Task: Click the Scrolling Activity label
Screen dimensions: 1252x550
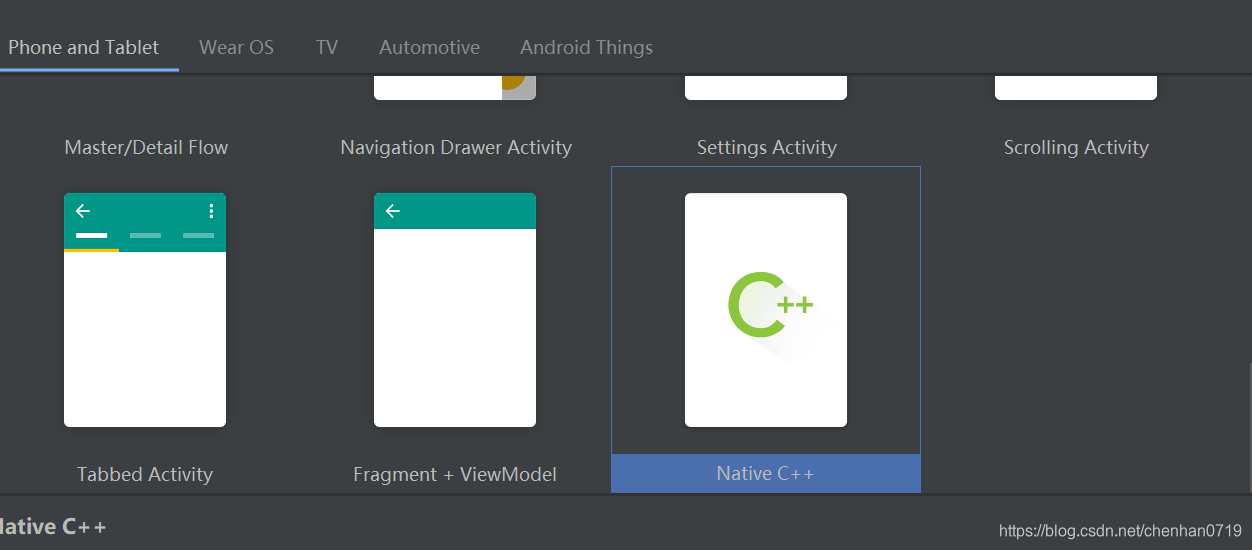Action: pos(1076,147)
